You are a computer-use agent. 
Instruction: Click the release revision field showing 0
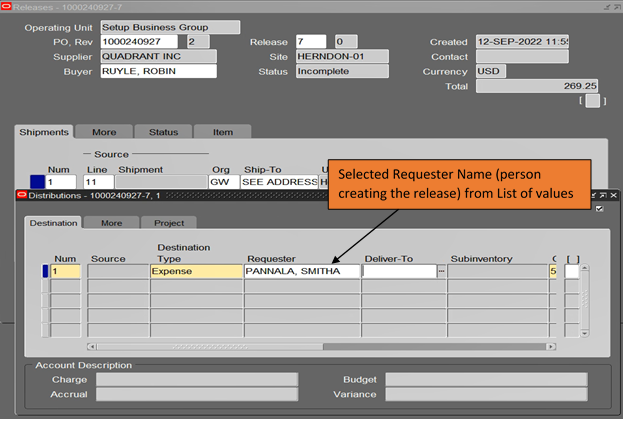point(346,42)
